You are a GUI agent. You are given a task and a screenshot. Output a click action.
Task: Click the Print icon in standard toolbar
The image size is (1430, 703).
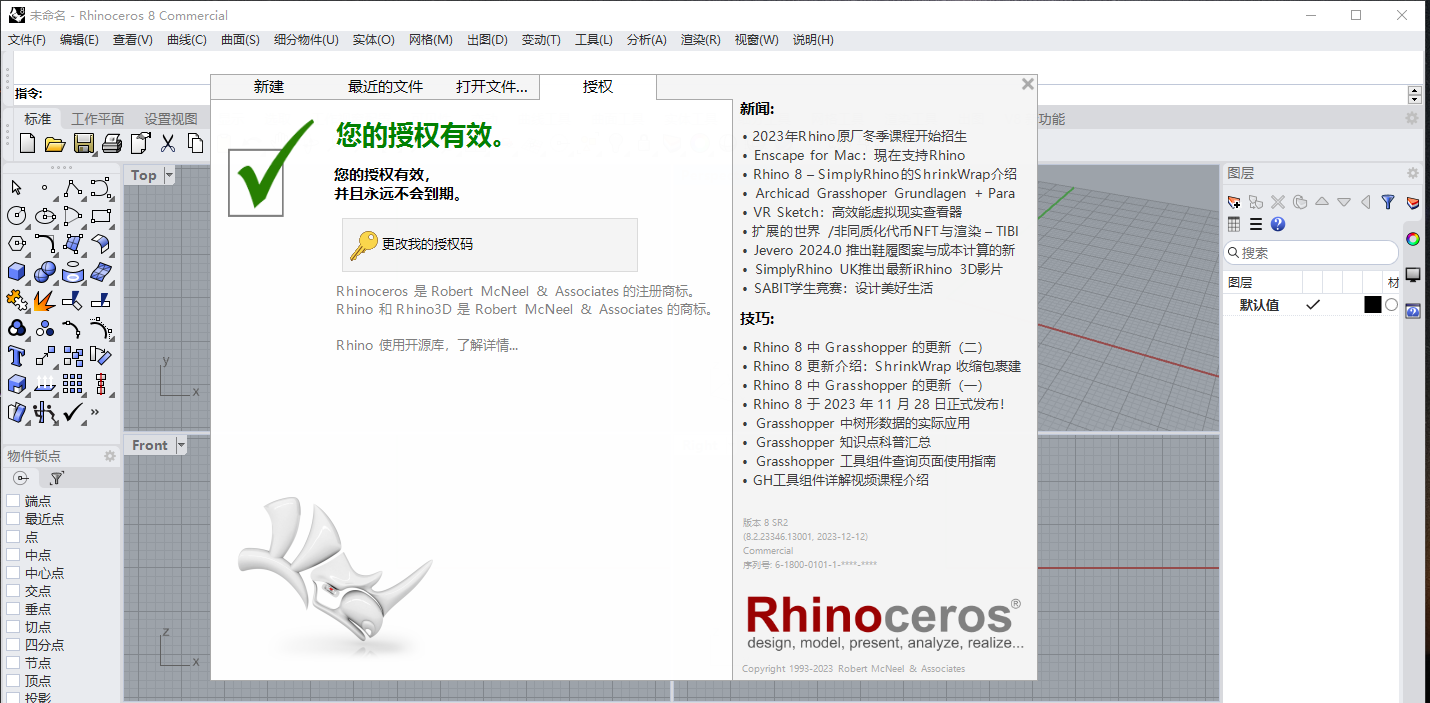(x=112, y=143)
